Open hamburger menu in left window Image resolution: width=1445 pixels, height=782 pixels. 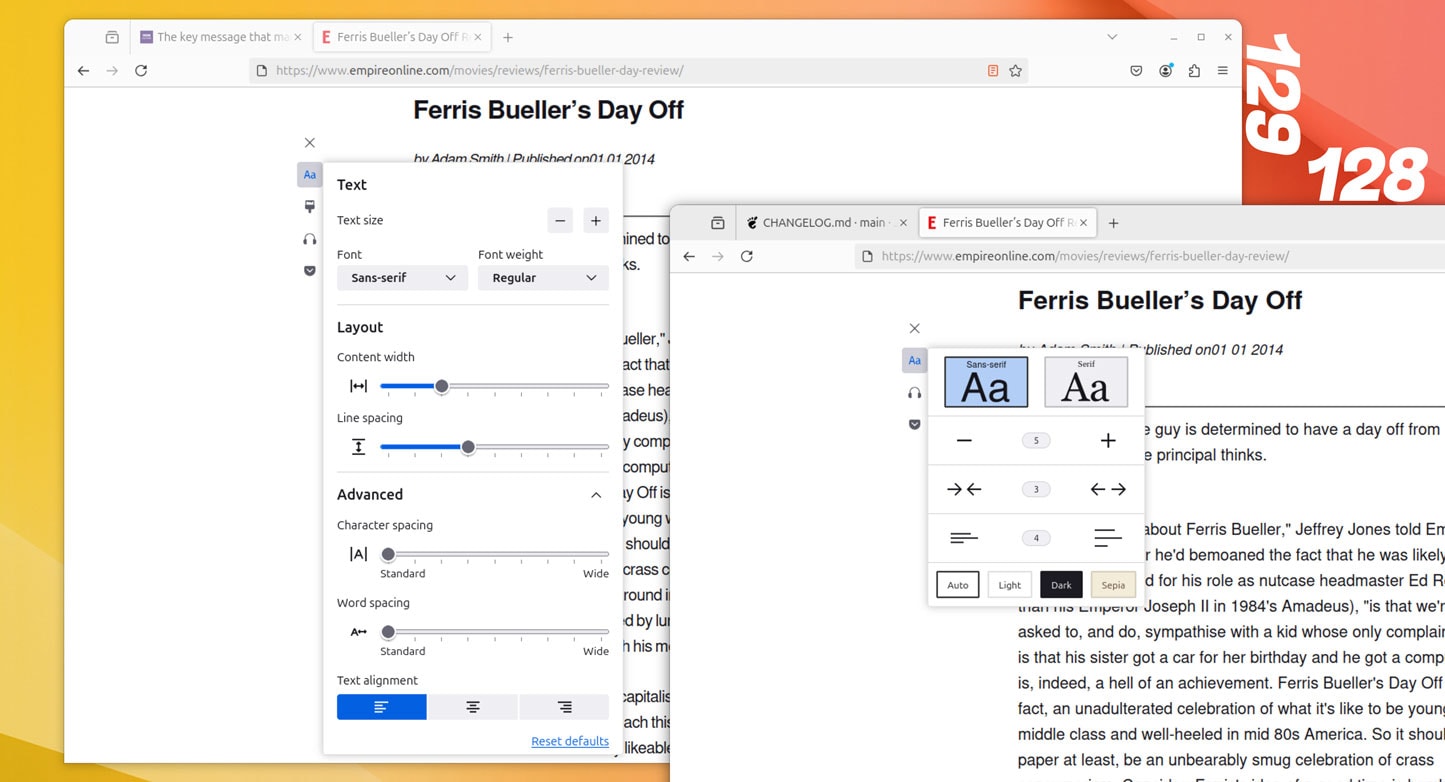(1223, 71)
